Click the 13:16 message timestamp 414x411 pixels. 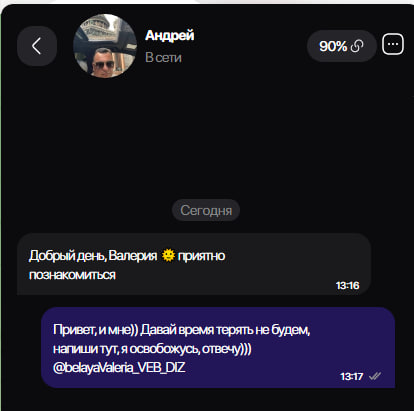coord(347,286)
